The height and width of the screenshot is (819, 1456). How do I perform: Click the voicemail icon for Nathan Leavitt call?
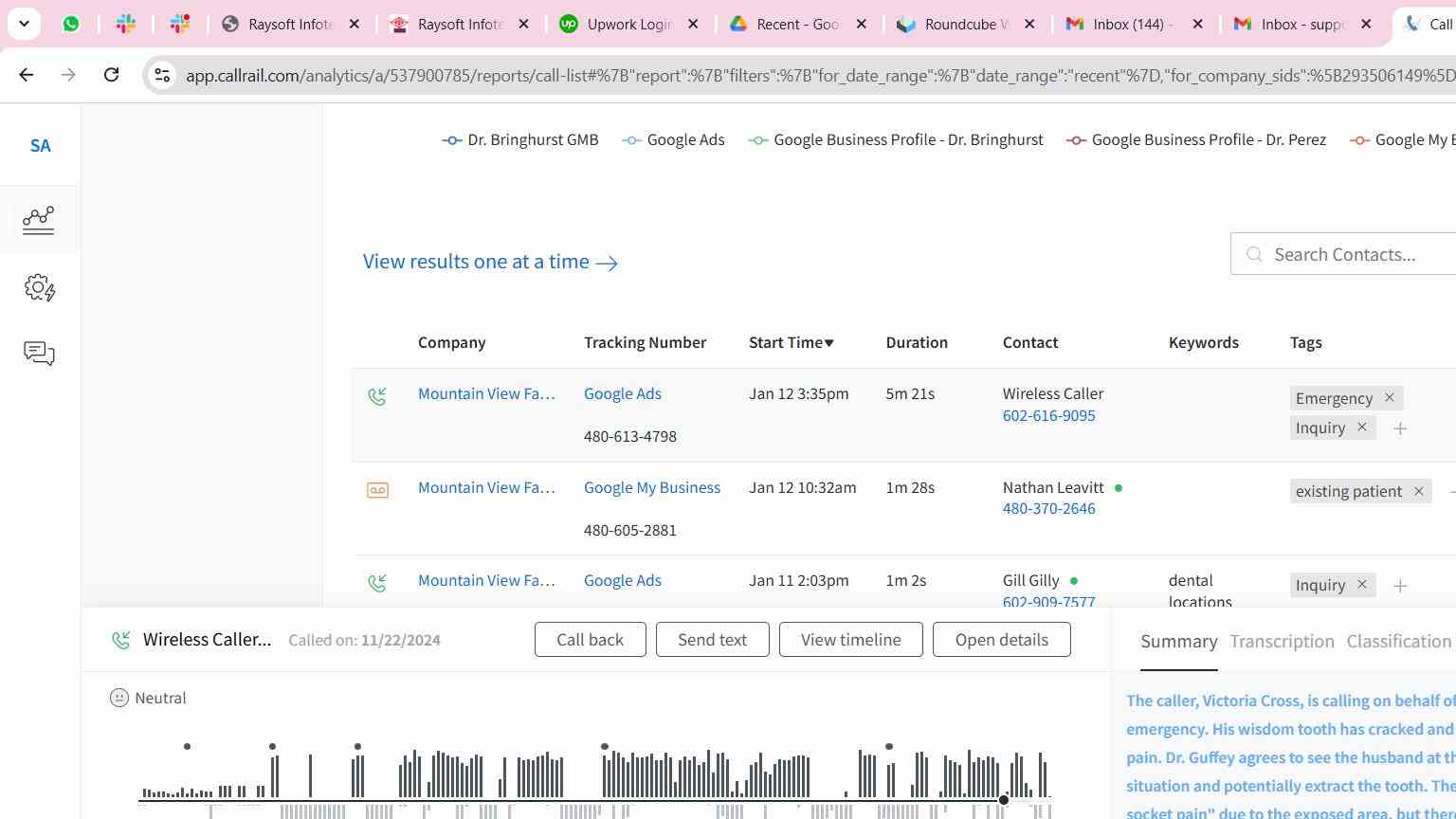[x=377, y=490]
